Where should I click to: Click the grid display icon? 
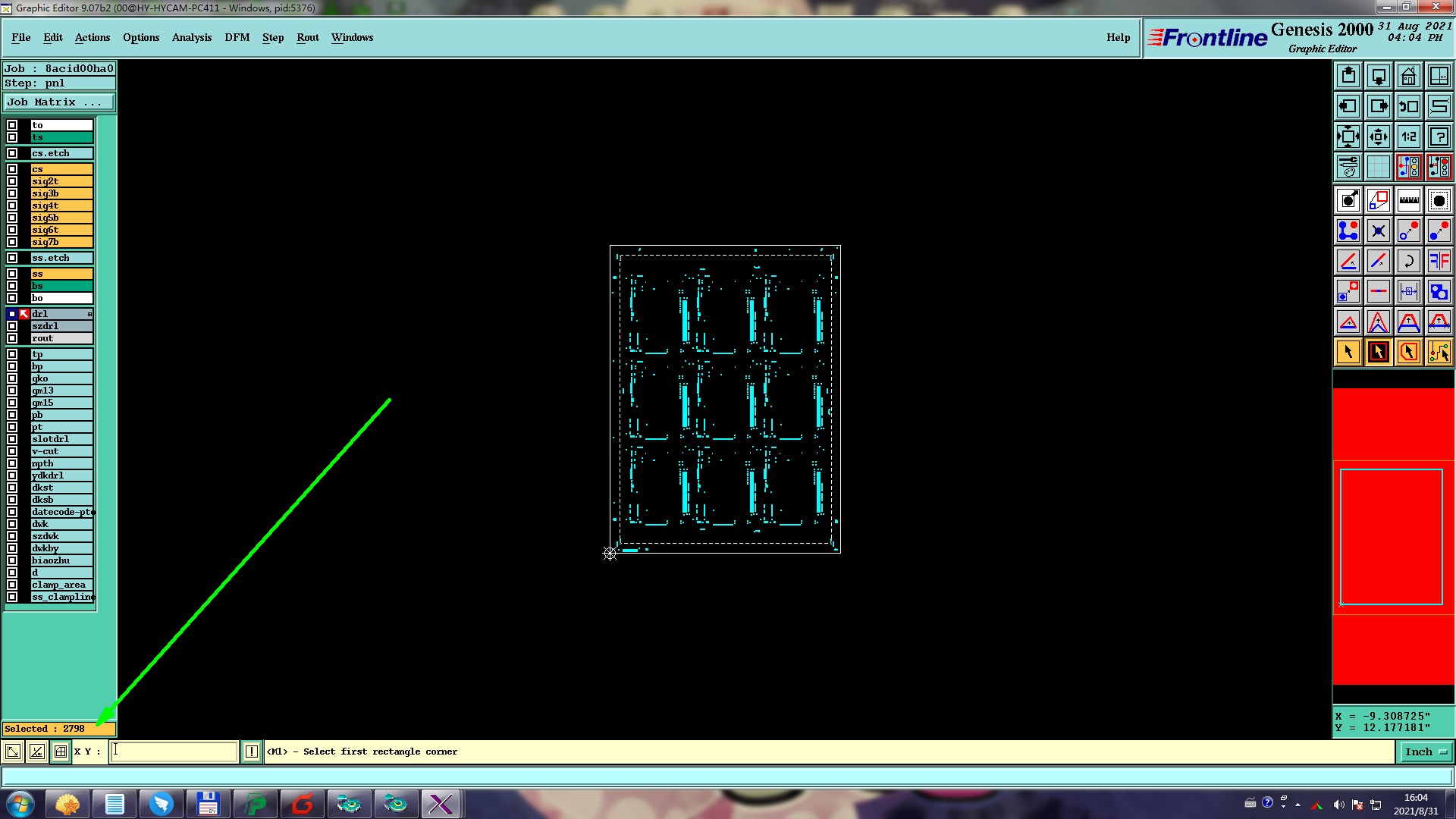(1378, 167)
